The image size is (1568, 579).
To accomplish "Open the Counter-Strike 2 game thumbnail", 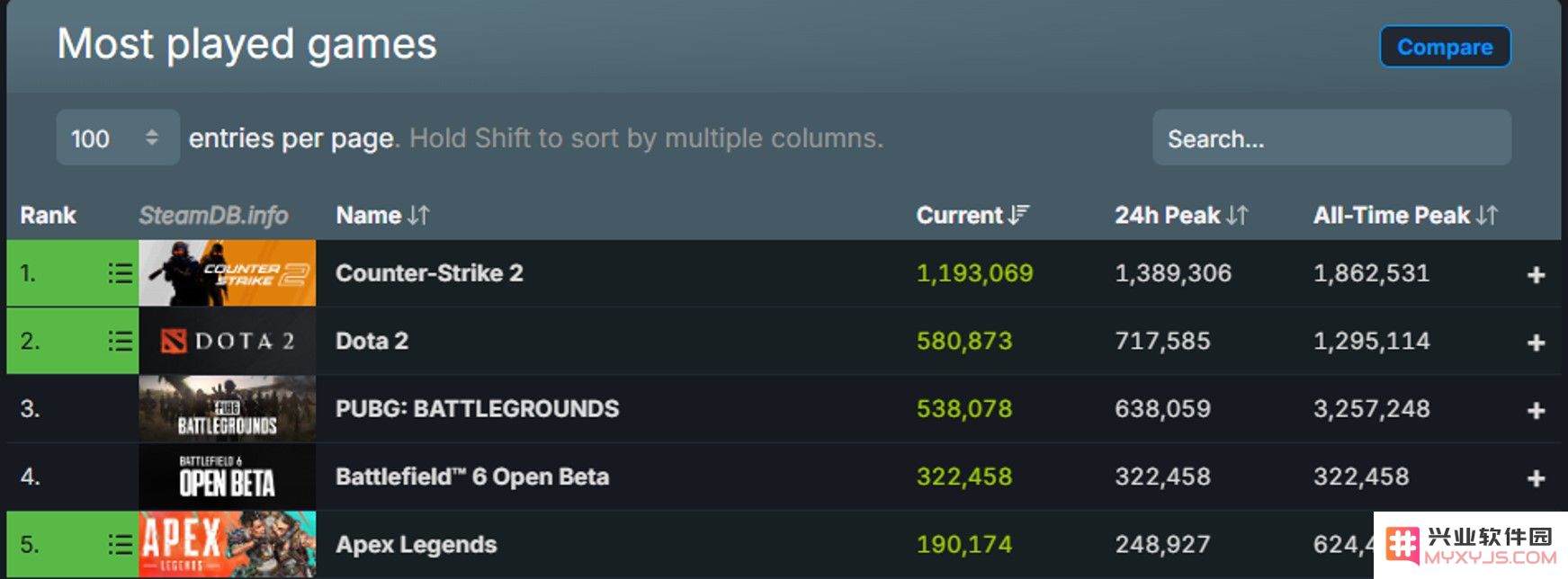I will point(228,273).
